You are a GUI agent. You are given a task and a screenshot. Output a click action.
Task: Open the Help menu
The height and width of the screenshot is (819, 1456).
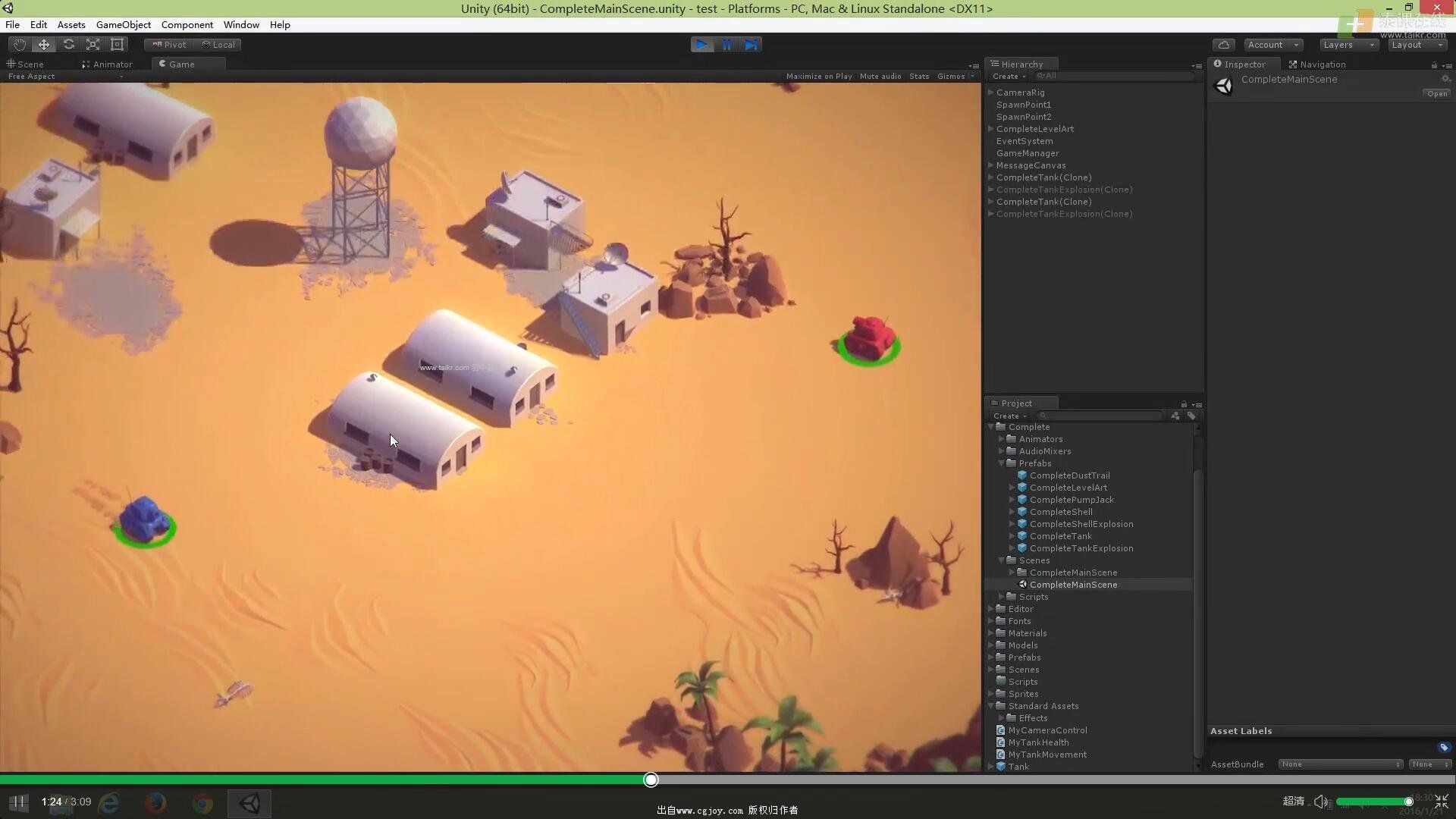click(280, 25)
